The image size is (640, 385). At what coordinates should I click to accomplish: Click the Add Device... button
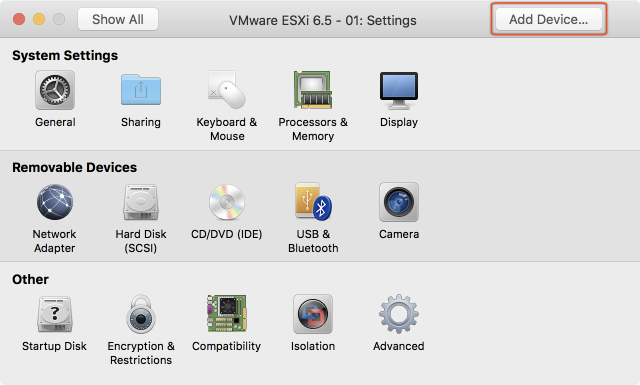[549, 19]
